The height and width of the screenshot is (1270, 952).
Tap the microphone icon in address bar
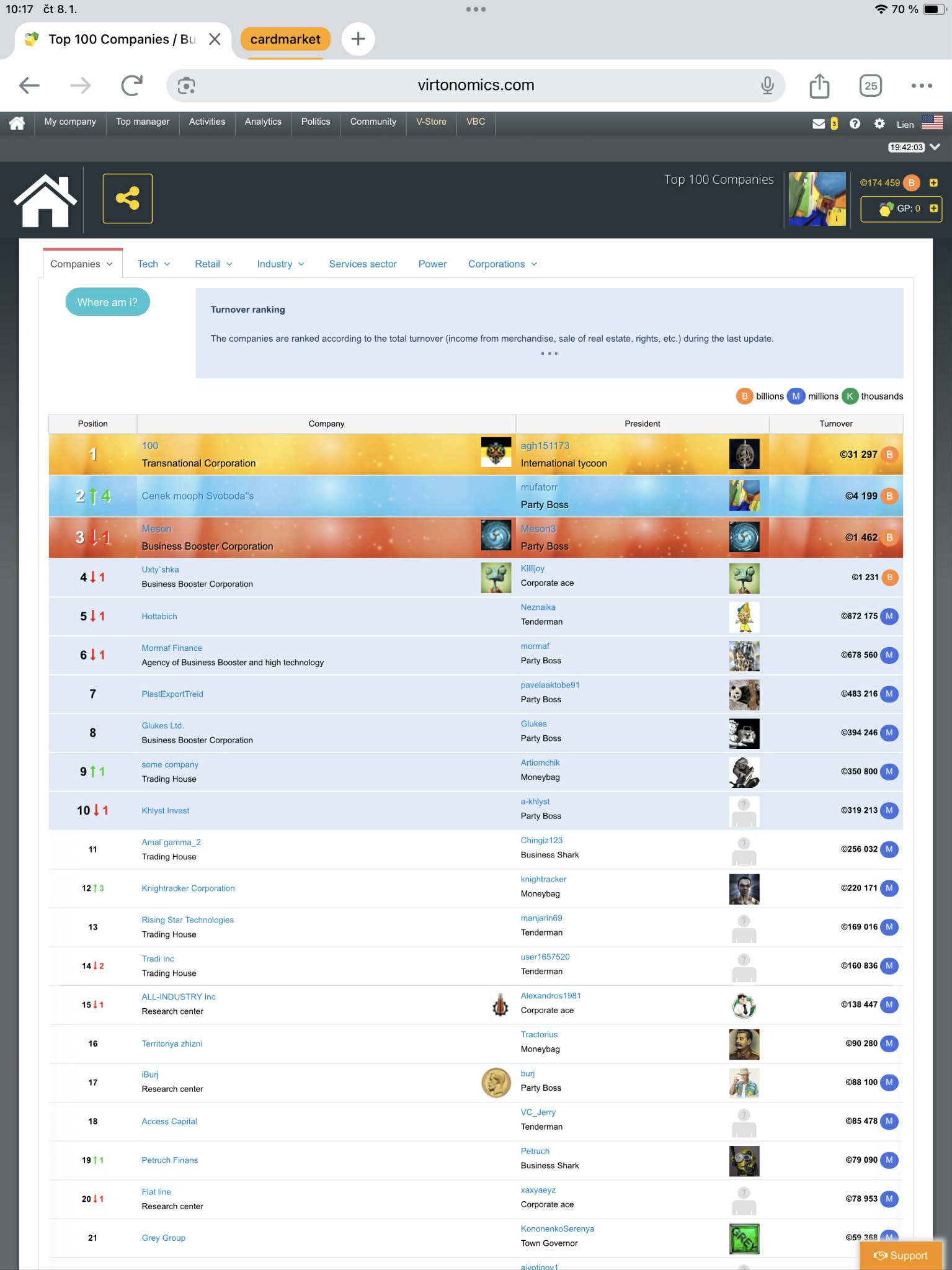click(767, 86)
